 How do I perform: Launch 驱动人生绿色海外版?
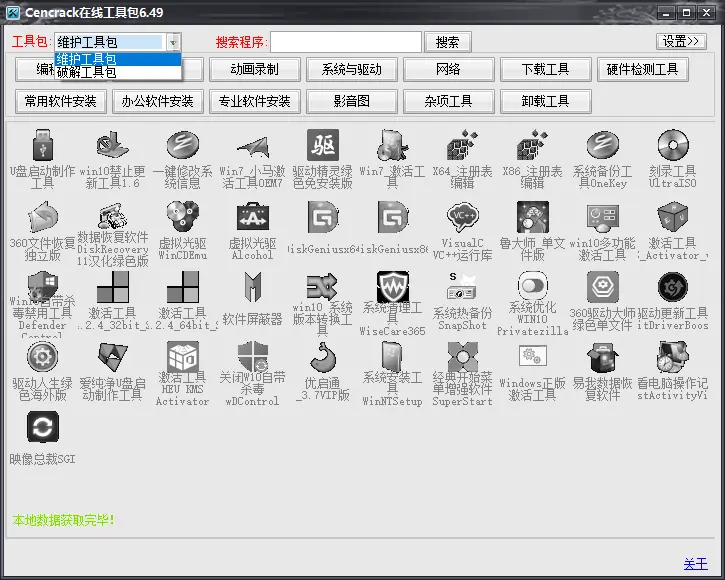(43, 357)
